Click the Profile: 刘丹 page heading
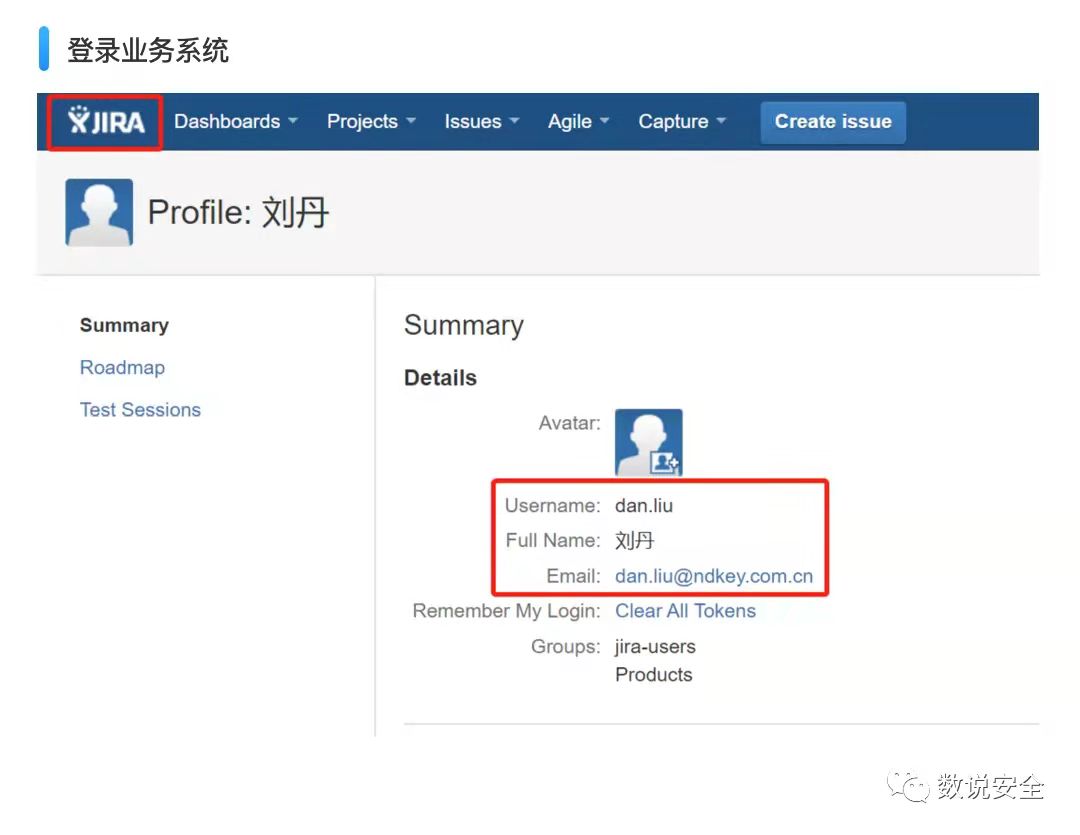The height and width of the screenshot is (835, 1080). click(x=238, y=212)
